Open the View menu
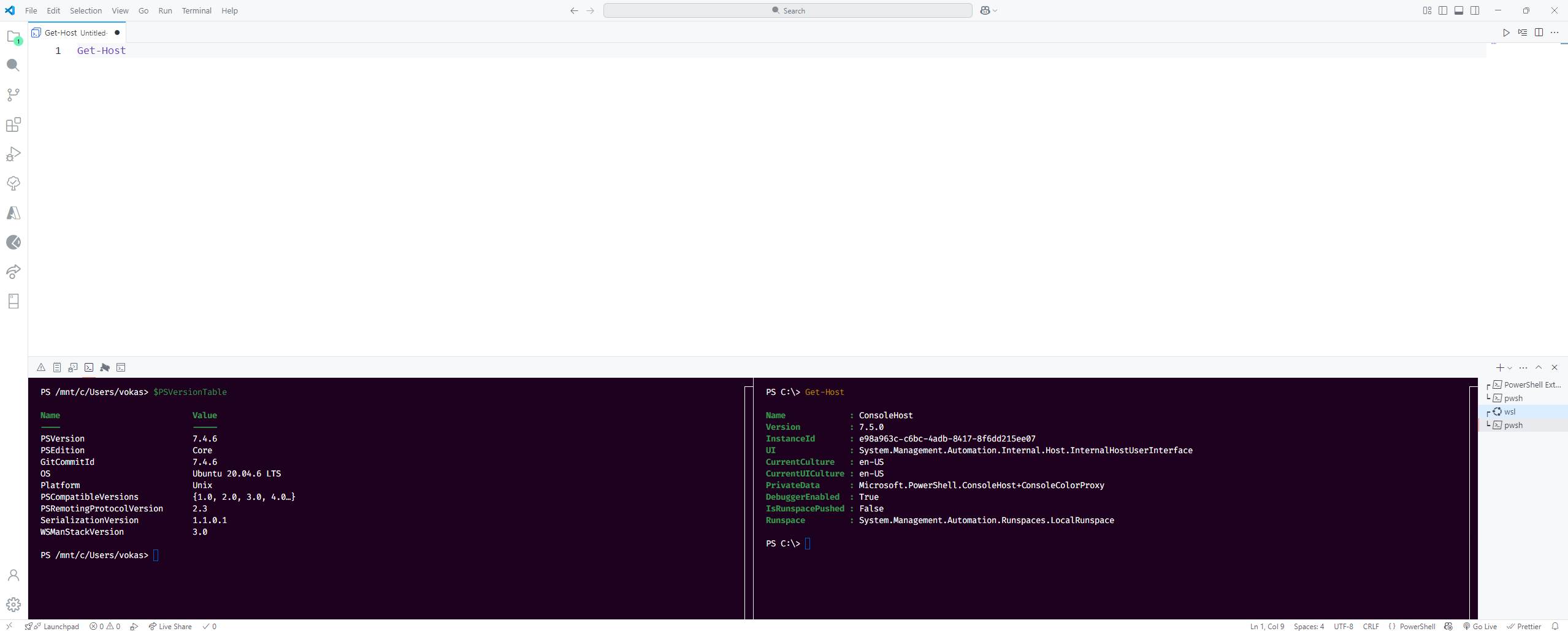The image size is (1568, 631). [120, 10]
